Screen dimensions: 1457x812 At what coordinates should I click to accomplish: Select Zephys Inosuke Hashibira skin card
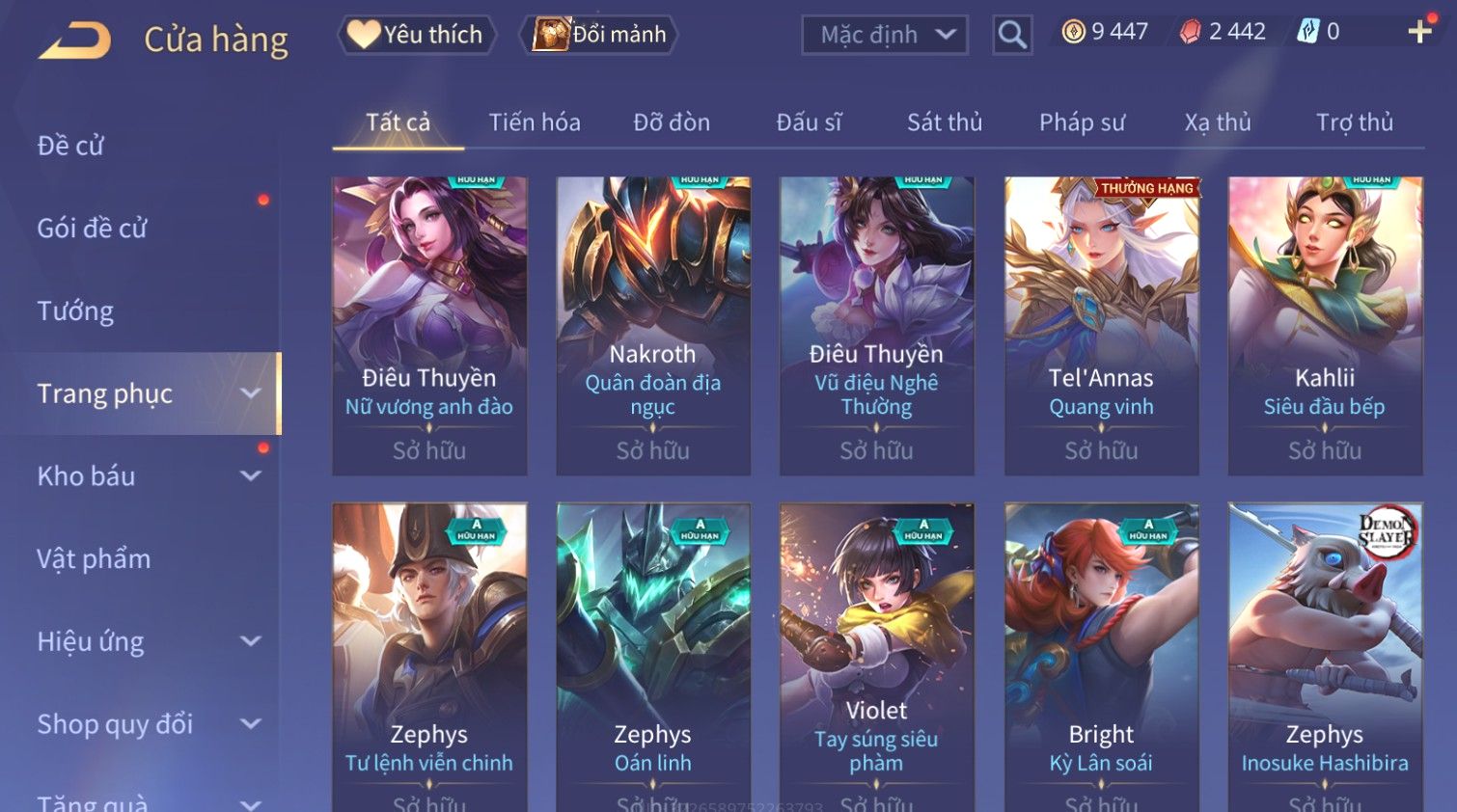[x=1325, y=658]
